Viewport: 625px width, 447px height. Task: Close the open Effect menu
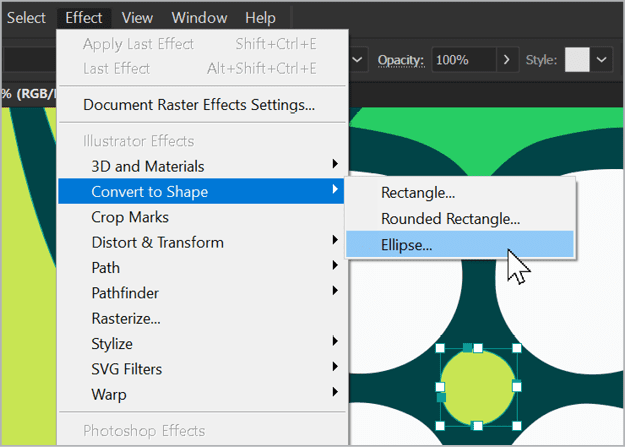pyautogui.click(x=84, y=18)
